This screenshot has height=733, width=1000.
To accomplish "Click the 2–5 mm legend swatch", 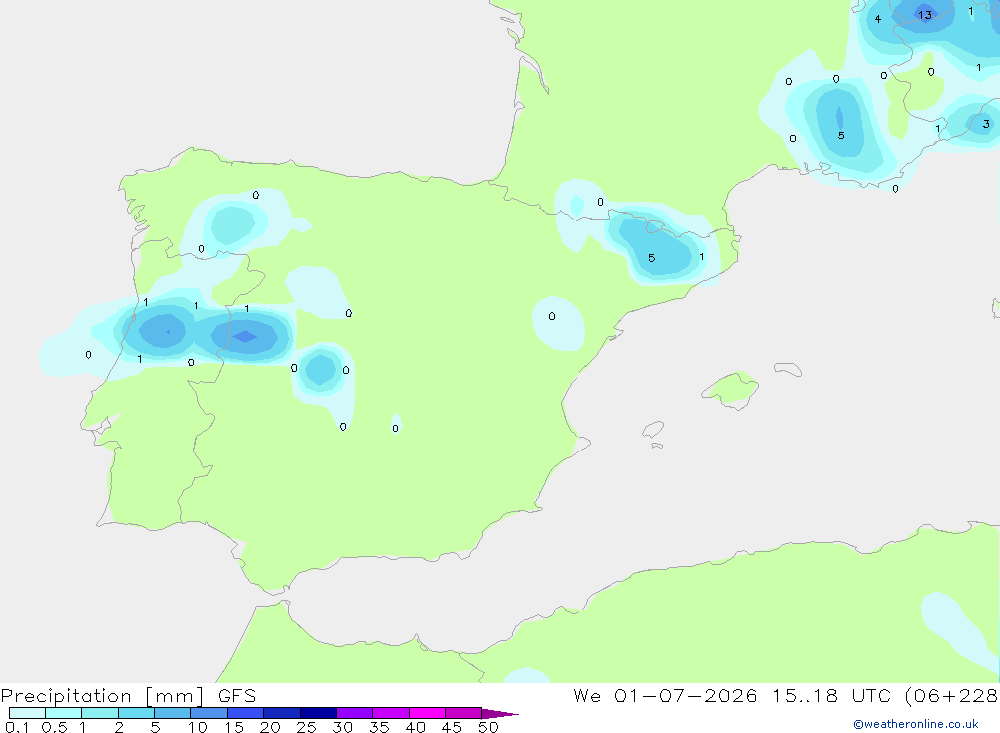I will (136, 713).
